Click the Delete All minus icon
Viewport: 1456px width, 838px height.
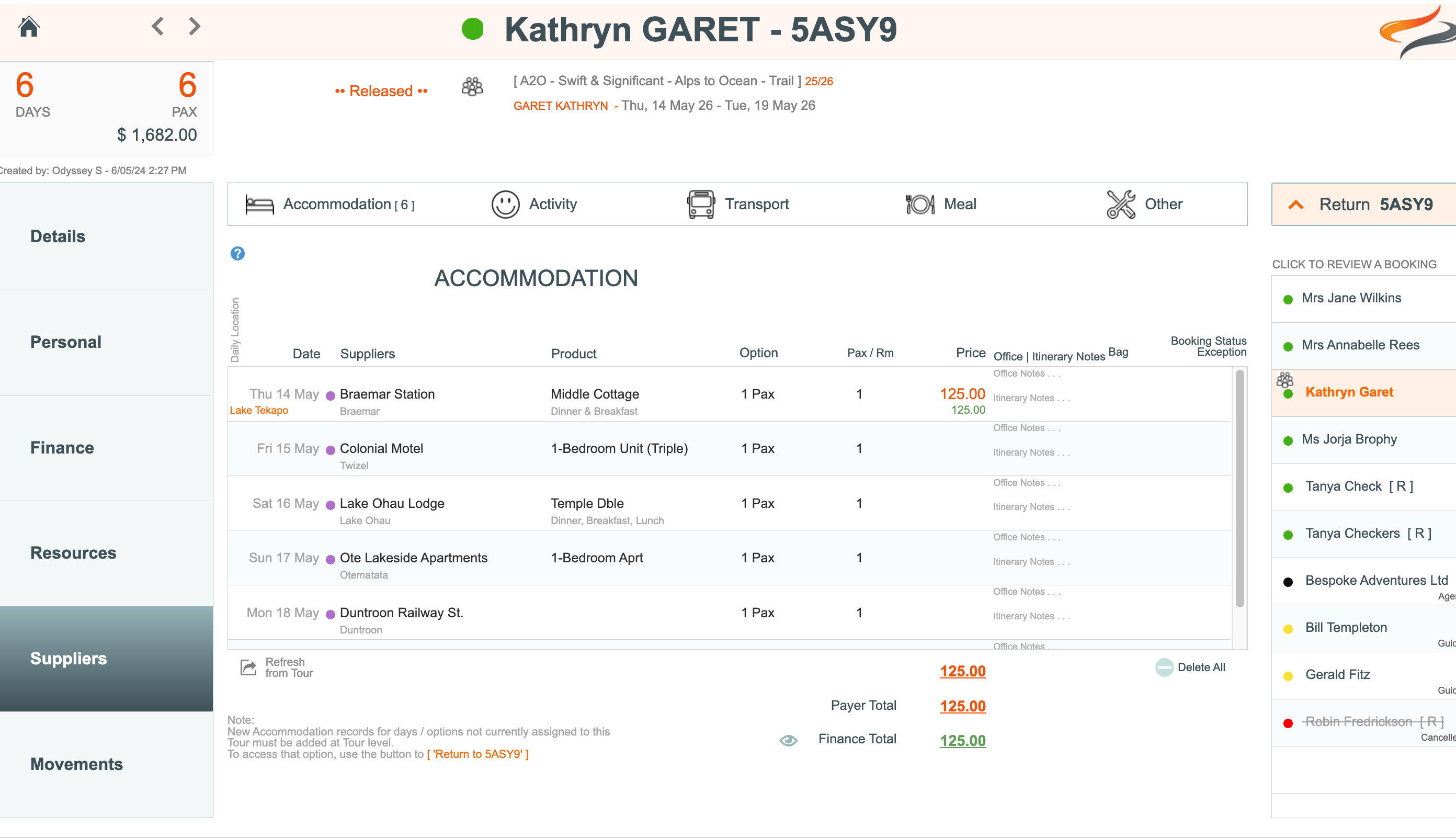[1164, 667]
